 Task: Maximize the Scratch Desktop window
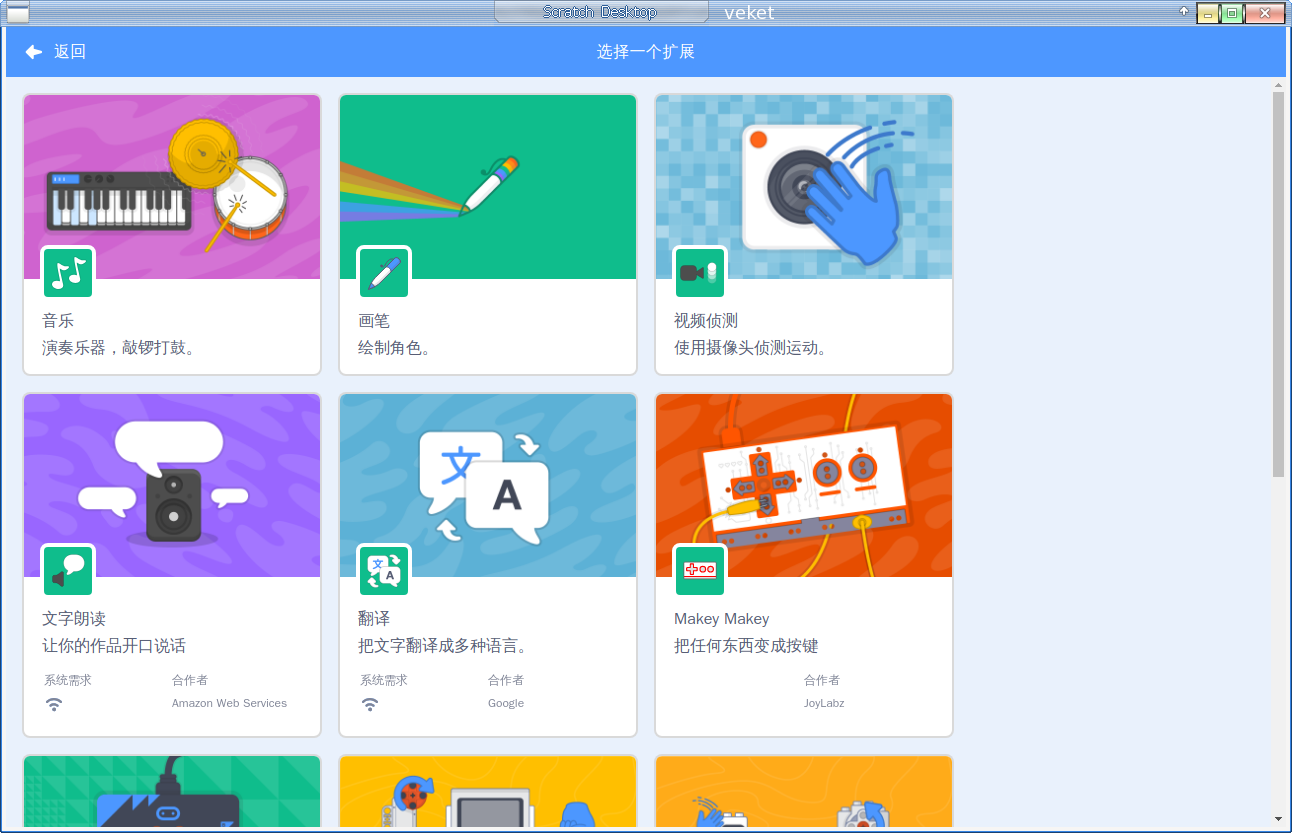click(1232, 13)
